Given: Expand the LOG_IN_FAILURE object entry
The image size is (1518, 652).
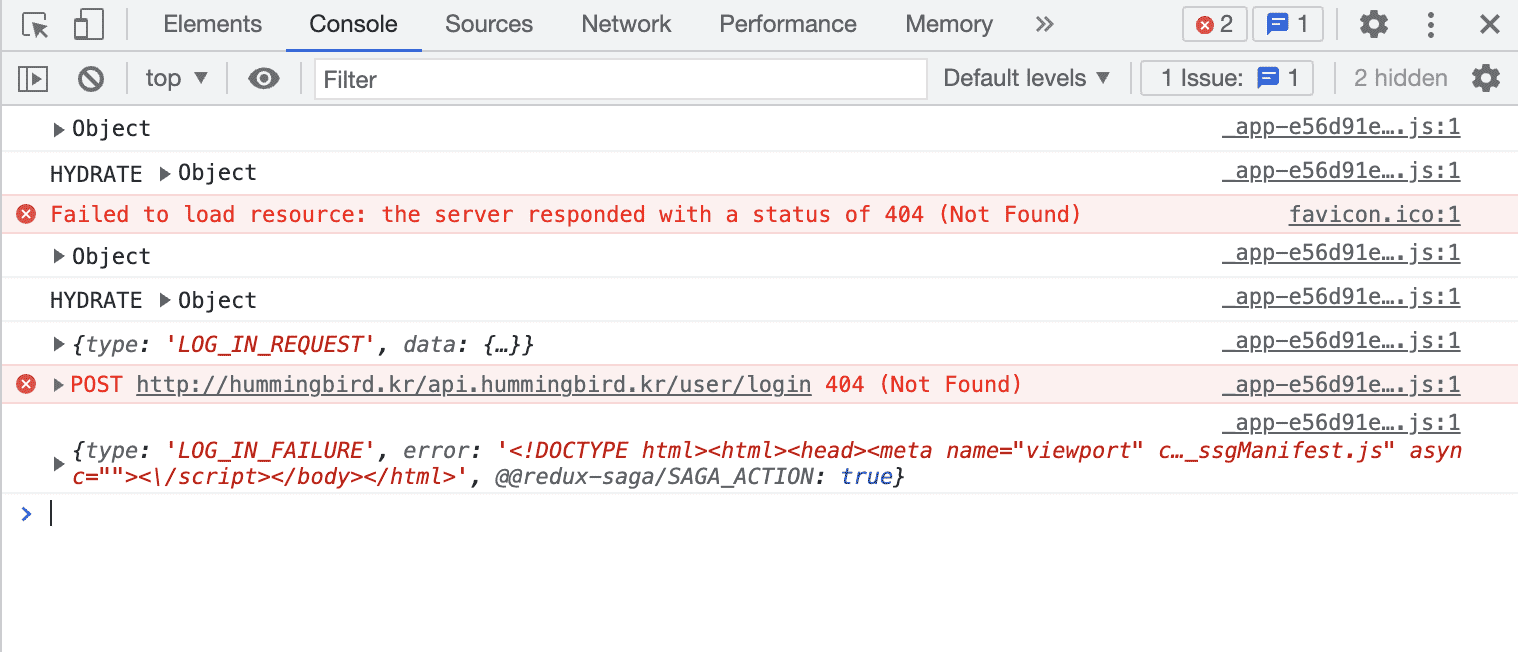Looking at the screenshot, I should click(59, 464).
